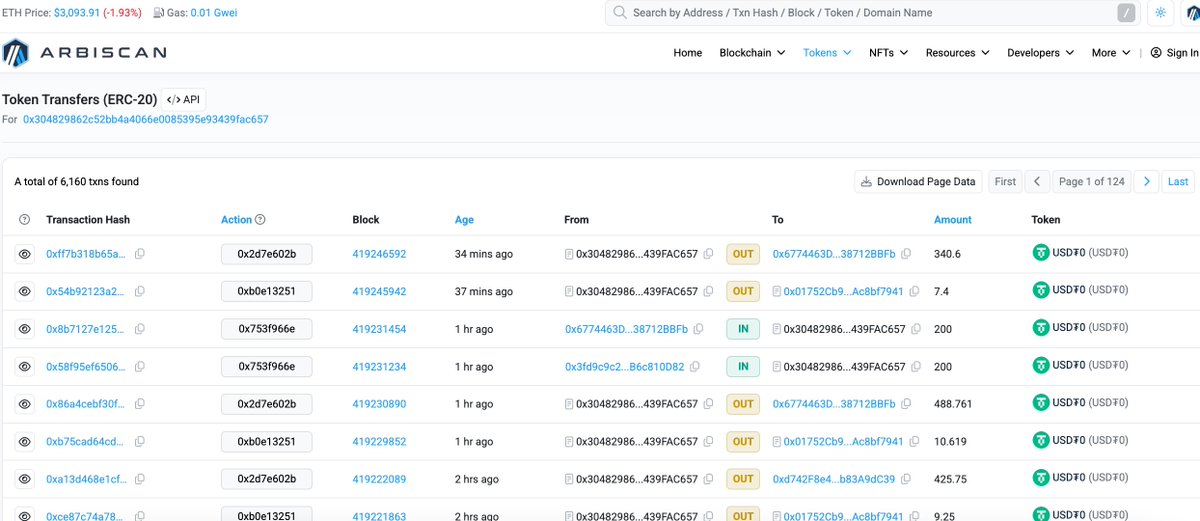Click USD₮0 token icon in 340.6 row
This screenshot has width=1200, height=521.
pyautogui.click(x=1041, y=254)
